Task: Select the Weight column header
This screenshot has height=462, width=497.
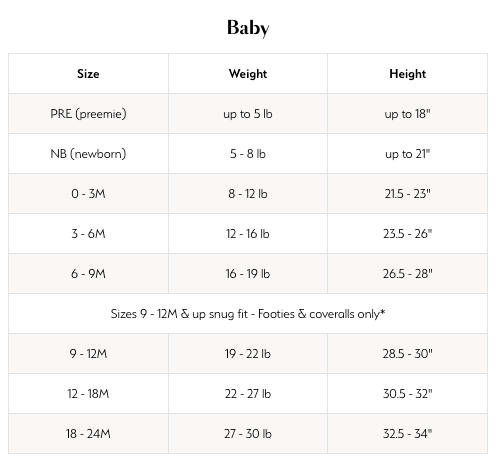Action: pyautogui.click(x=248, y=74)
